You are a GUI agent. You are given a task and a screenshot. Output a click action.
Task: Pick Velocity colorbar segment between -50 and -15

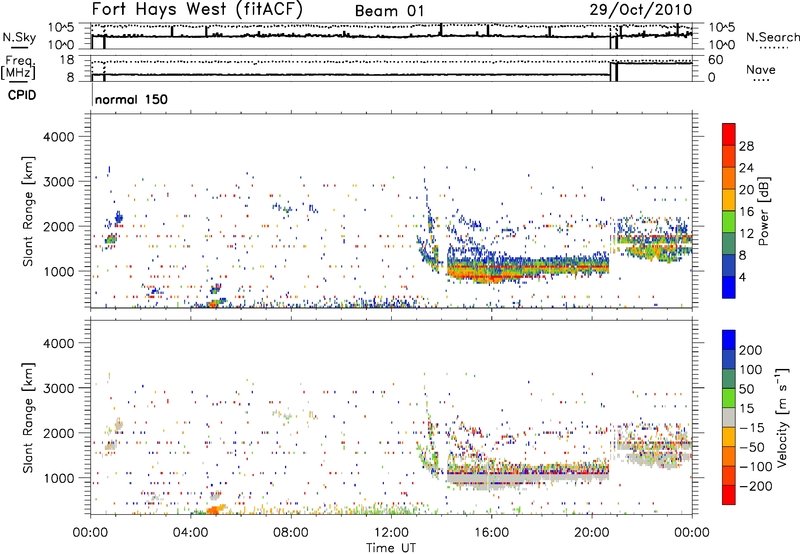tap(729, 437)
